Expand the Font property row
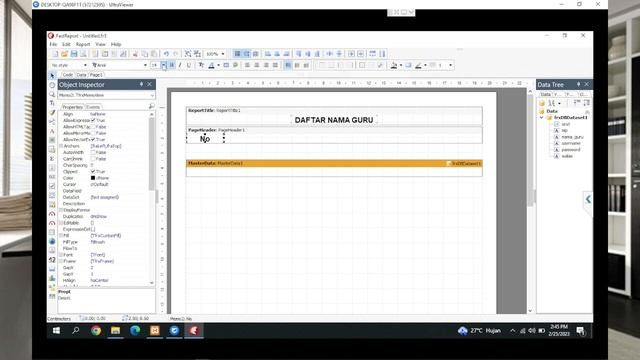This screenshot has width=640, height=360. click(61, 255)
